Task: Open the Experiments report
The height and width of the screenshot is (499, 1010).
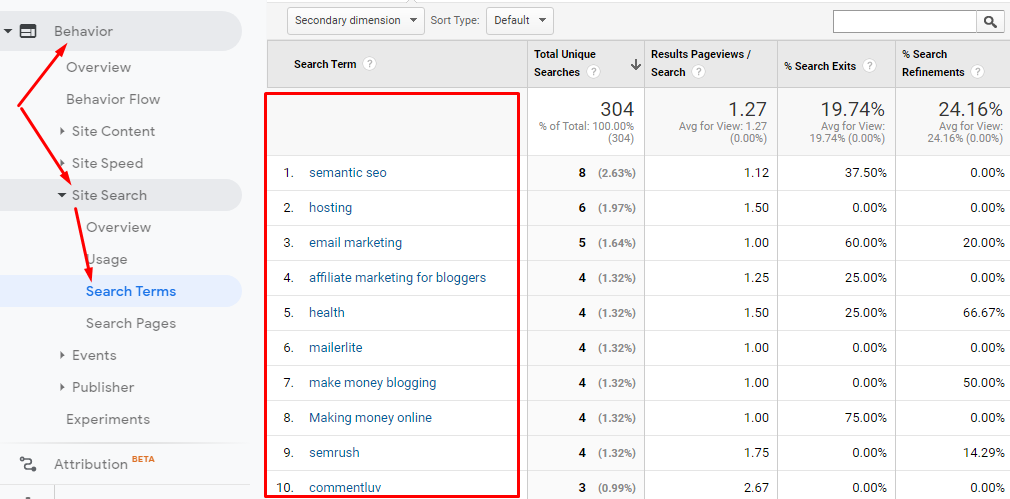Action: click(108, 419)
